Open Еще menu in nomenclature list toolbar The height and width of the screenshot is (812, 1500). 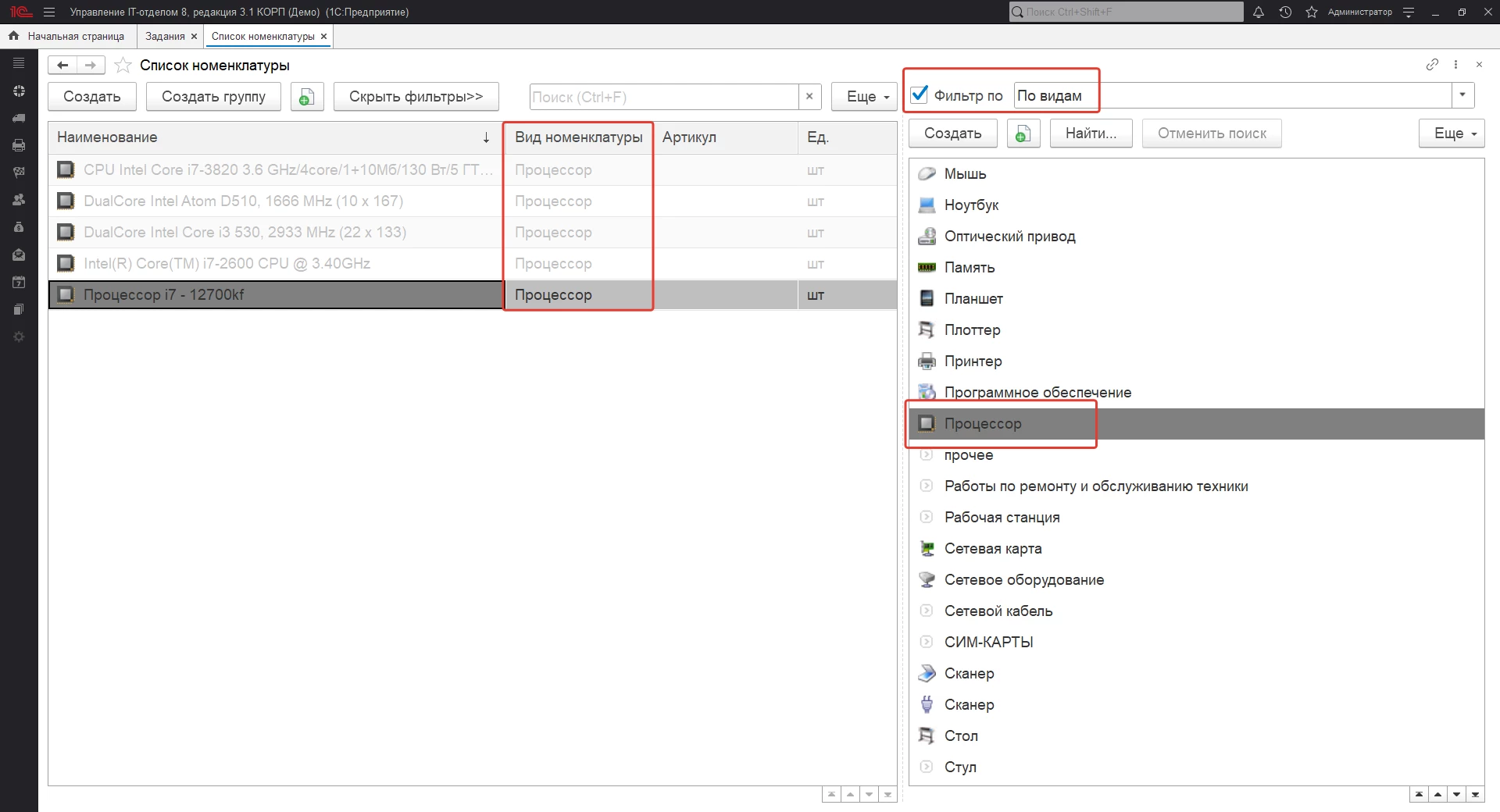[865, 97]
